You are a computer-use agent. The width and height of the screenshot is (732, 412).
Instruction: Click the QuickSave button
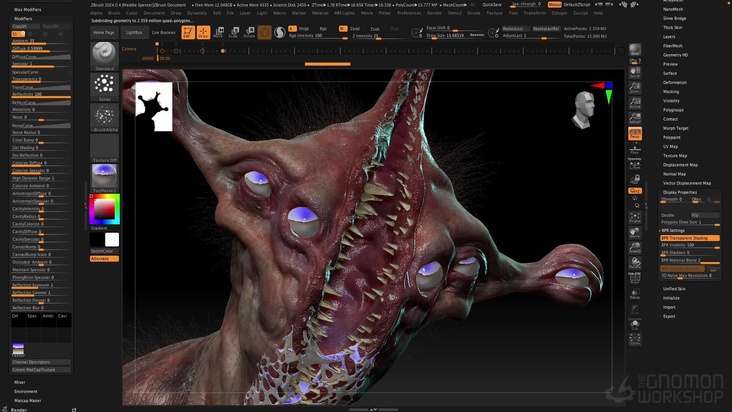[x=492, y=5]
